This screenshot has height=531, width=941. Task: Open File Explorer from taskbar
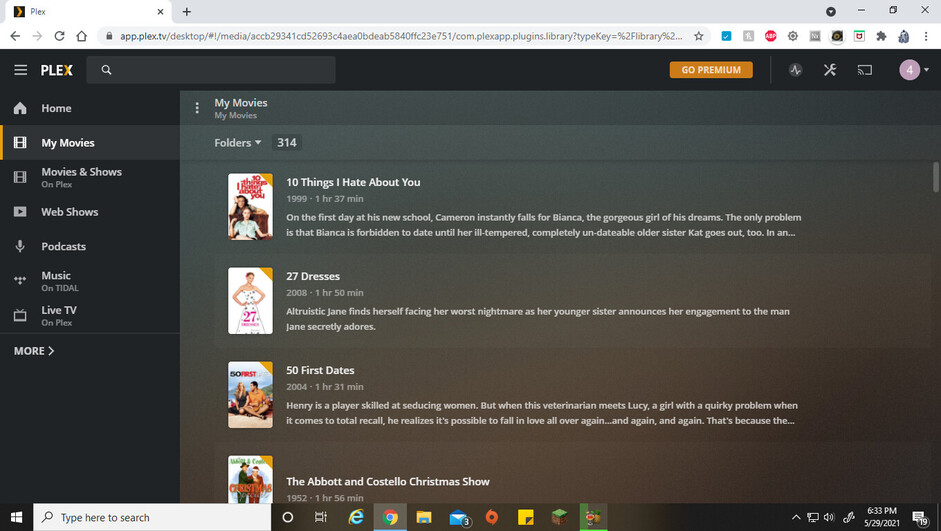424,517
